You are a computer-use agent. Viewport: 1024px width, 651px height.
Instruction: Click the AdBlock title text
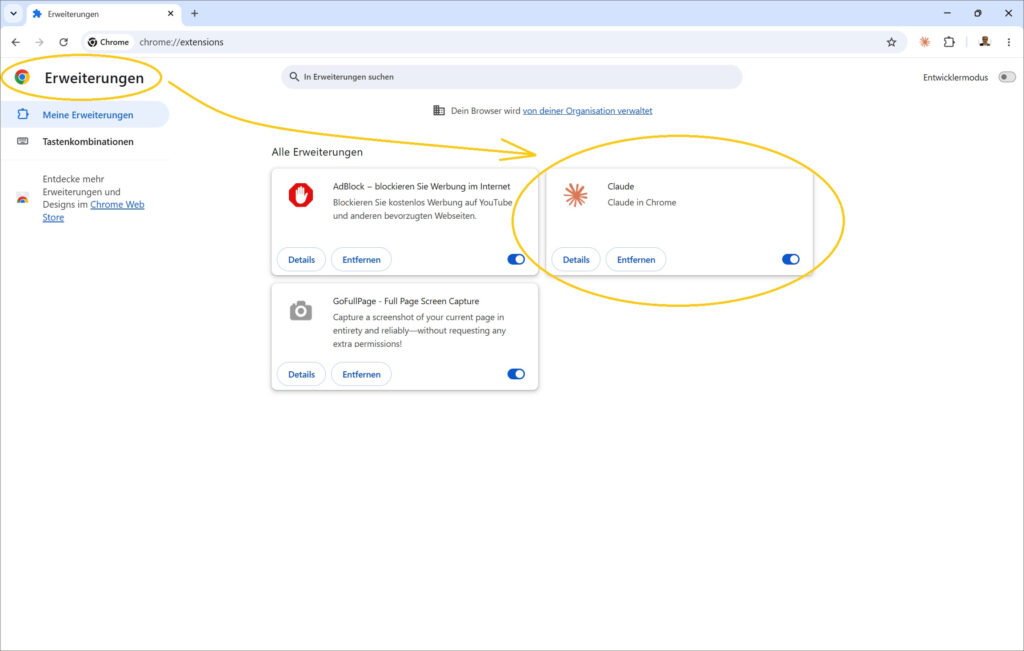[x=421, y=186]
